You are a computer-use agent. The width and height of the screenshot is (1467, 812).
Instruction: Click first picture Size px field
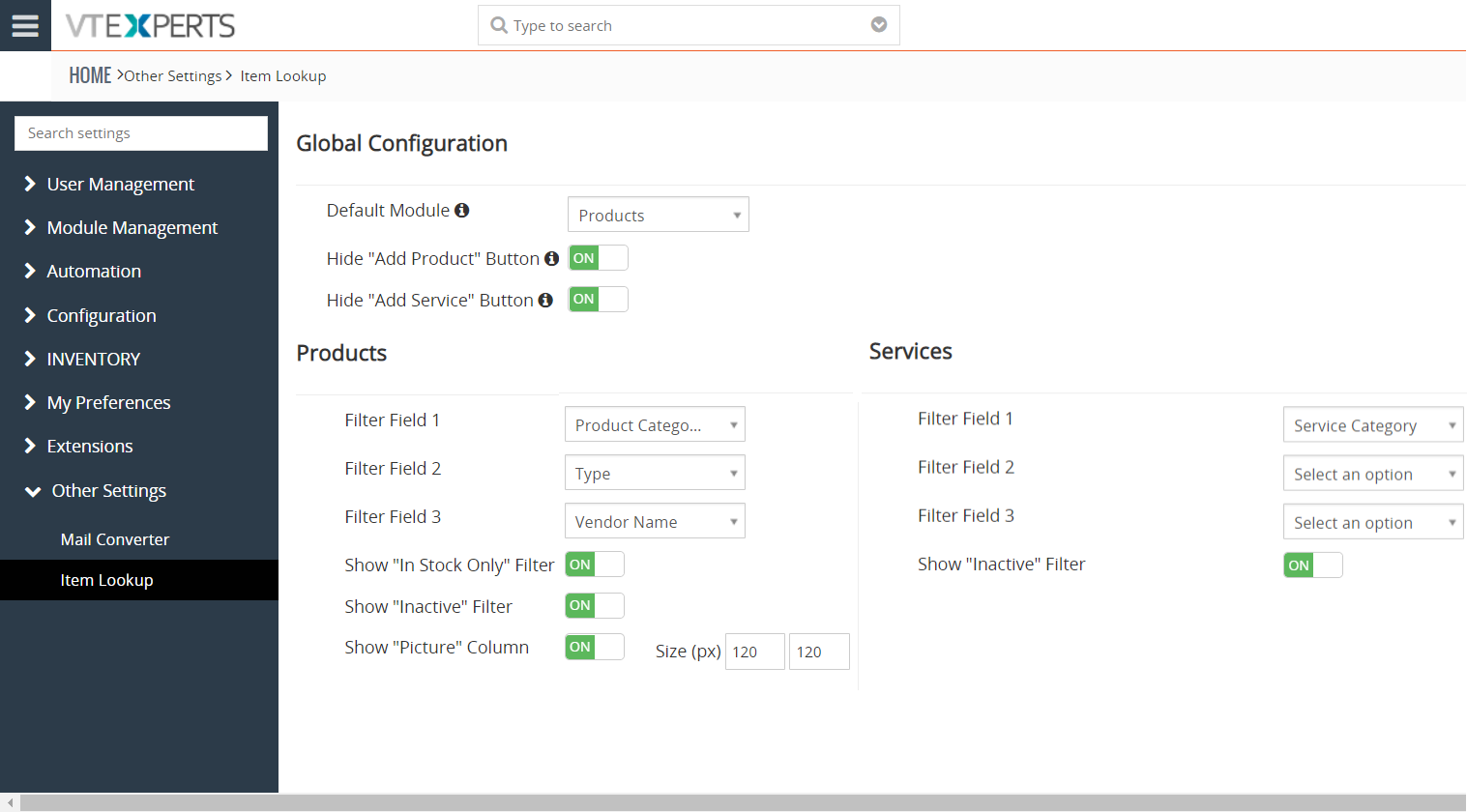coord(755,652)
